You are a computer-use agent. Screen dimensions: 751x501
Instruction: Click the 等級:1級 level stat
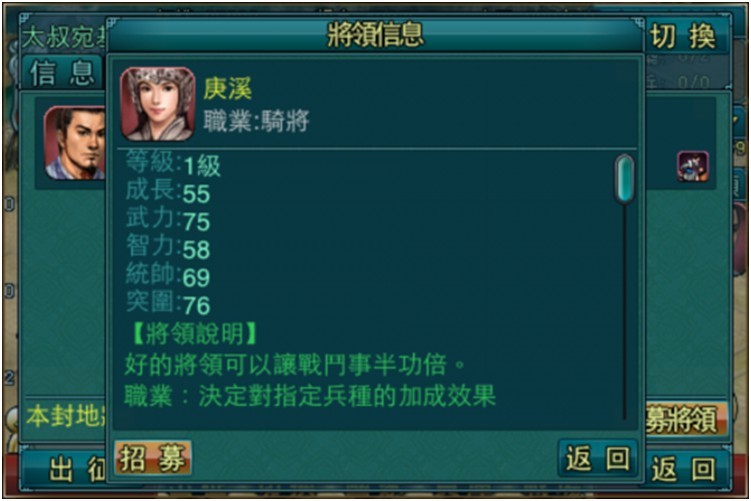[x=173, y=164]
